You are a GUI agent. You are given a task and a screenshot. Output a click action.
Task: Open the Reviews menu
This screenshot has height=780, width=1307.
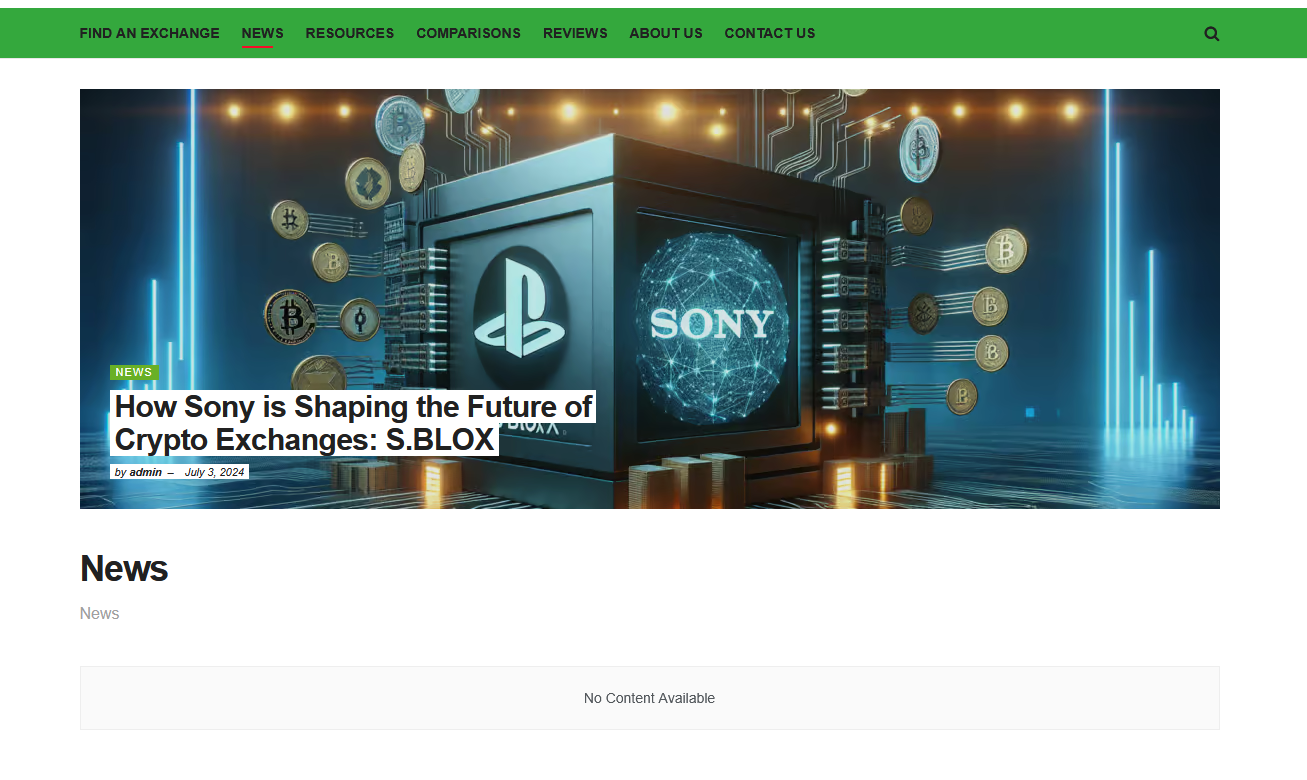[x=575, y=33]
